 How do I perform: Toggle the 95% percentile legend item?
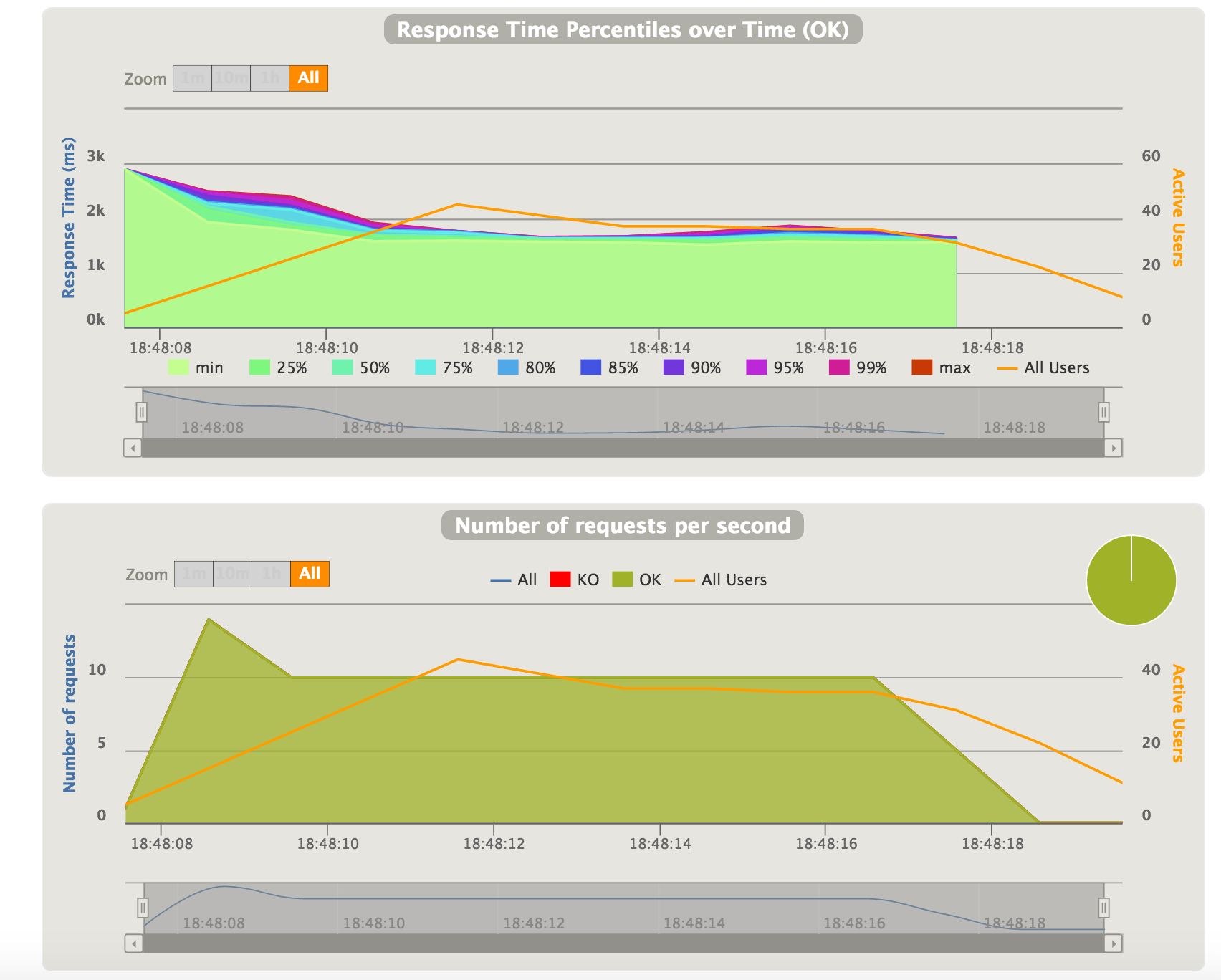point(775,367)
